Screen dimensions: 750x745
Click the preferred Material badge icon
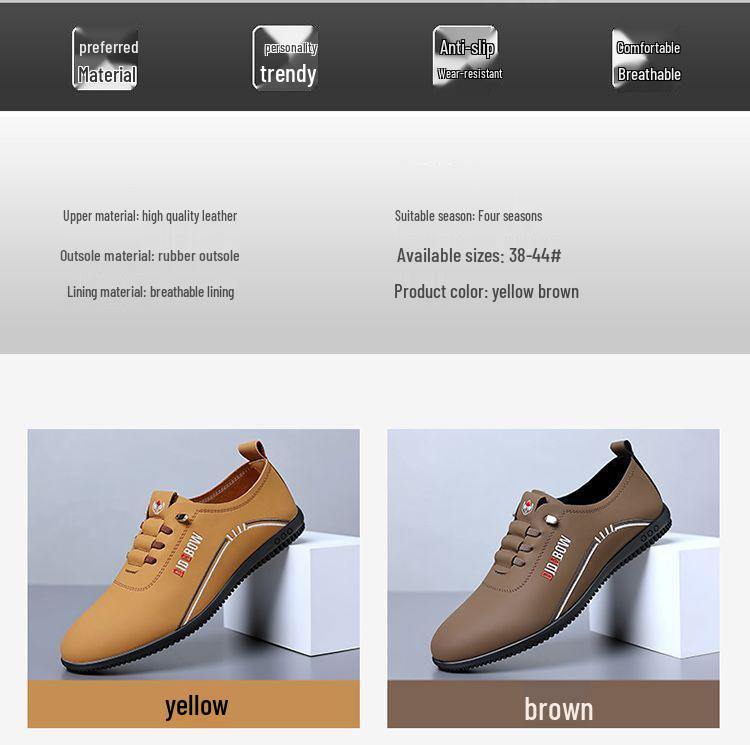tap(105, 58)
